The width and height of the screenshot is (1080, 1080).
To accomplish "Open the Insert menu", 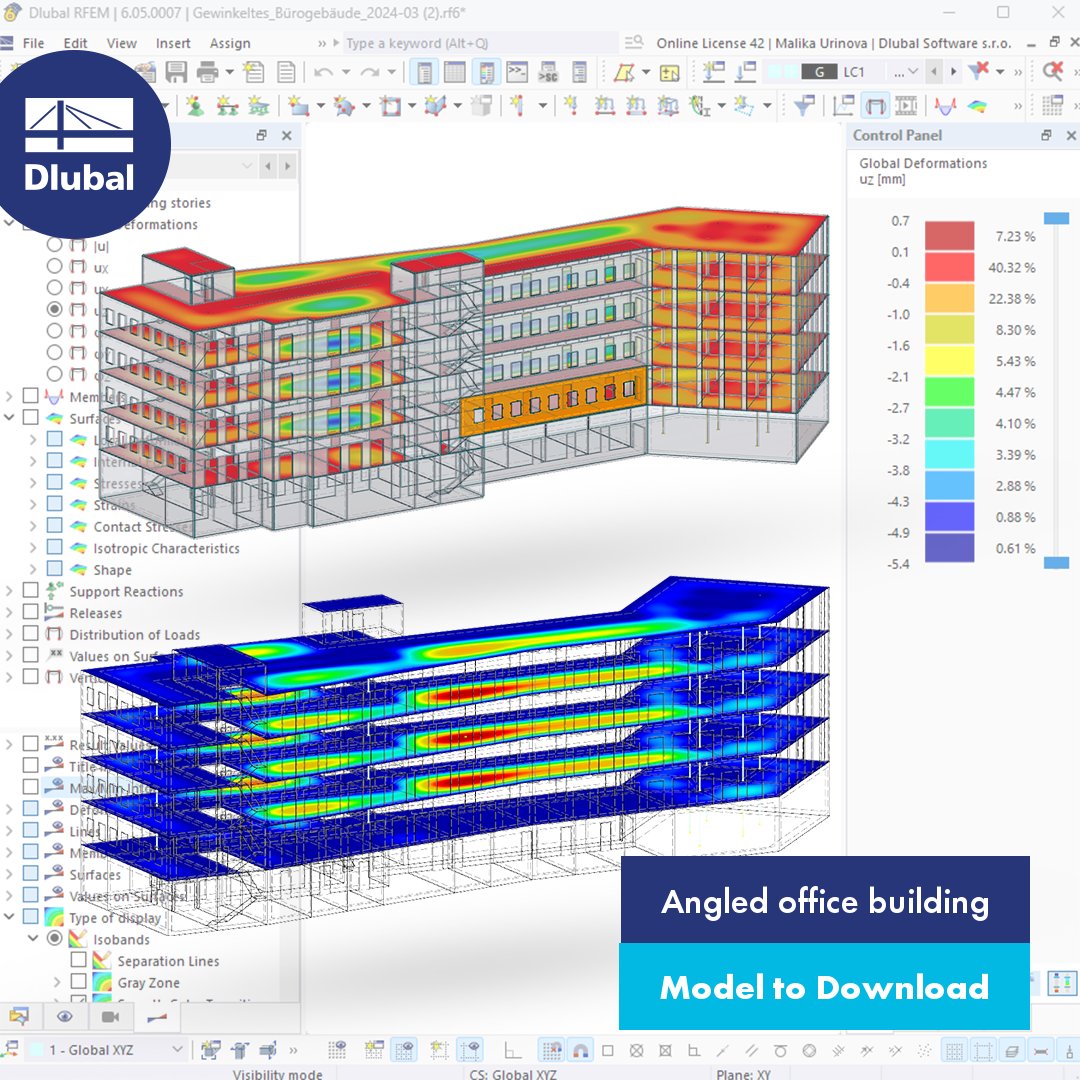I will click(x=173, y=43).
